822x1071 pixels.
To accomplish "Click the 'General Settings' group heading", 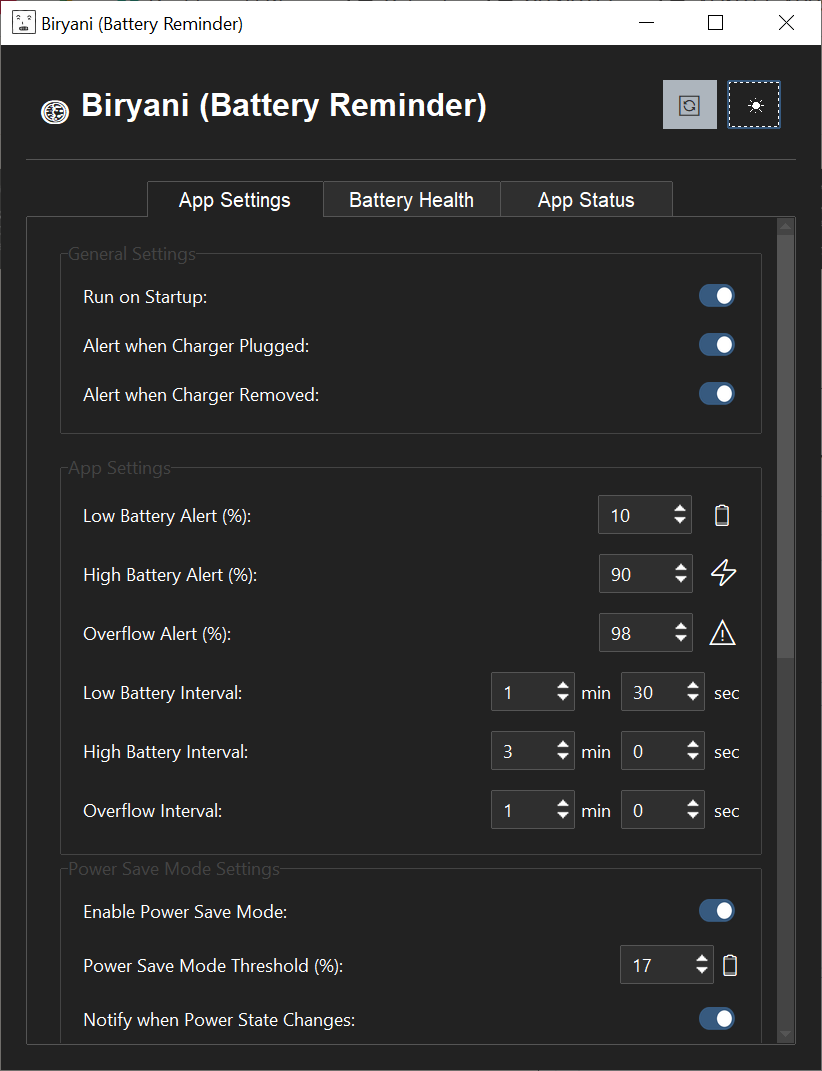I will click(132, 254).
